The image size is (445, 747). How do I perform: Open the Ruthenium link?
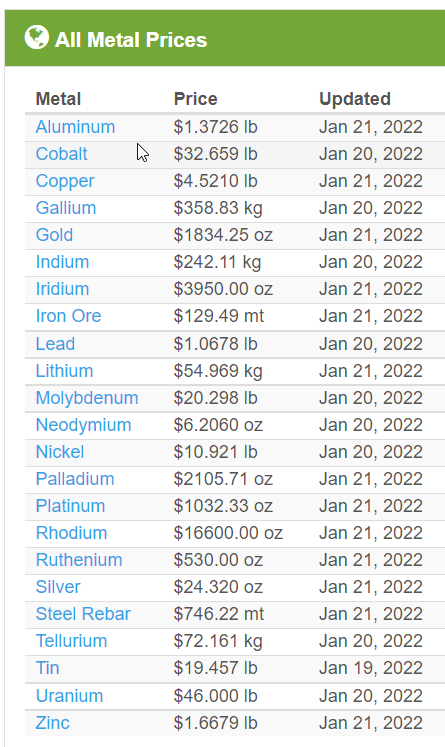[x=79, y=560]
